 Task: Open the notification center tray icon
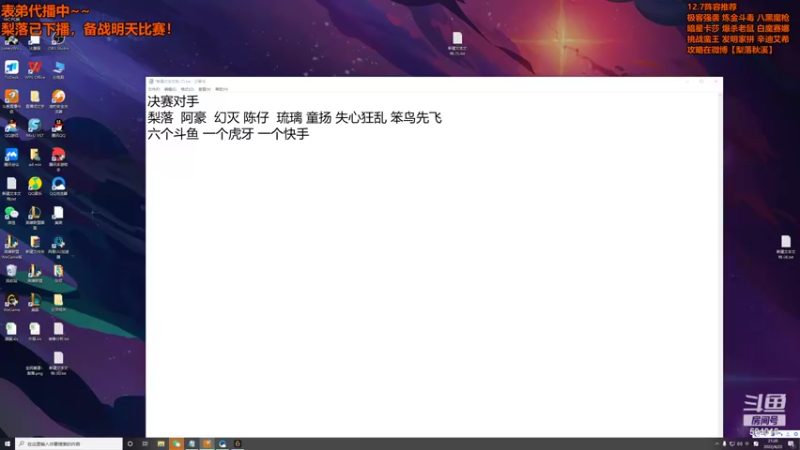[x=791, y=444]
